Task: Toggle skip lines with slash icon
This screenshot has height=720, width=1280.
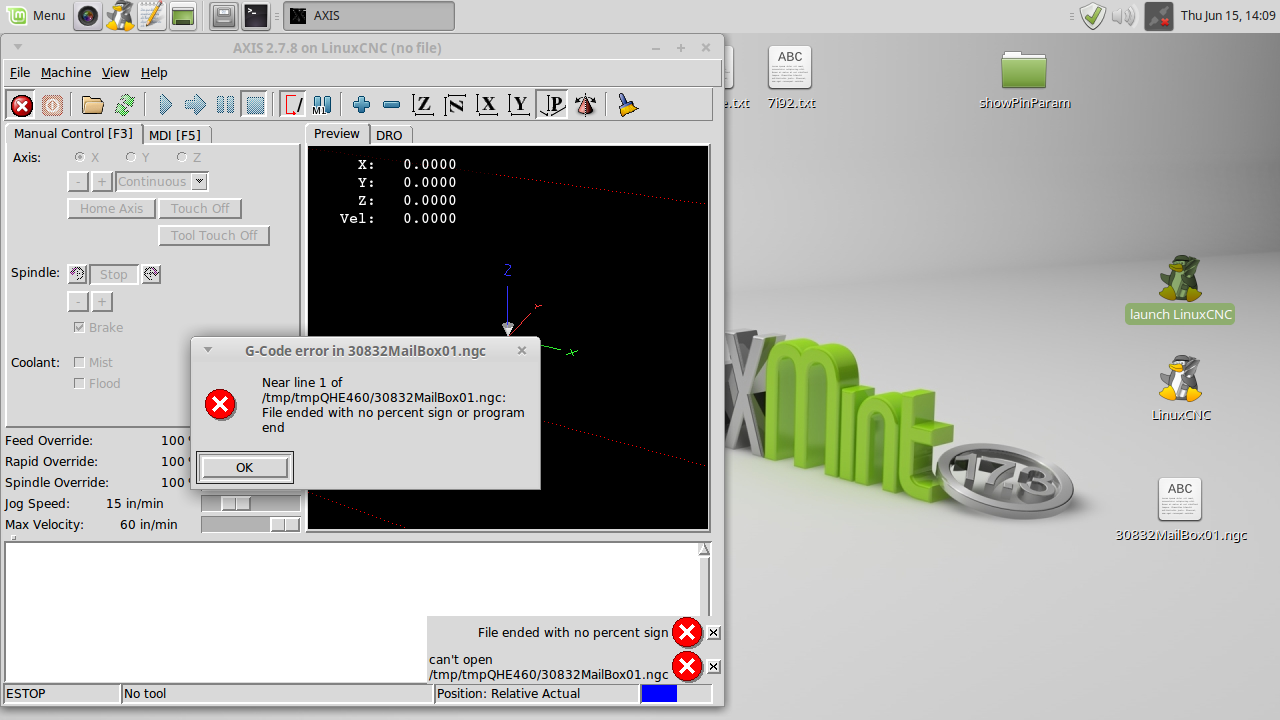Action: [x=293, y=105]
